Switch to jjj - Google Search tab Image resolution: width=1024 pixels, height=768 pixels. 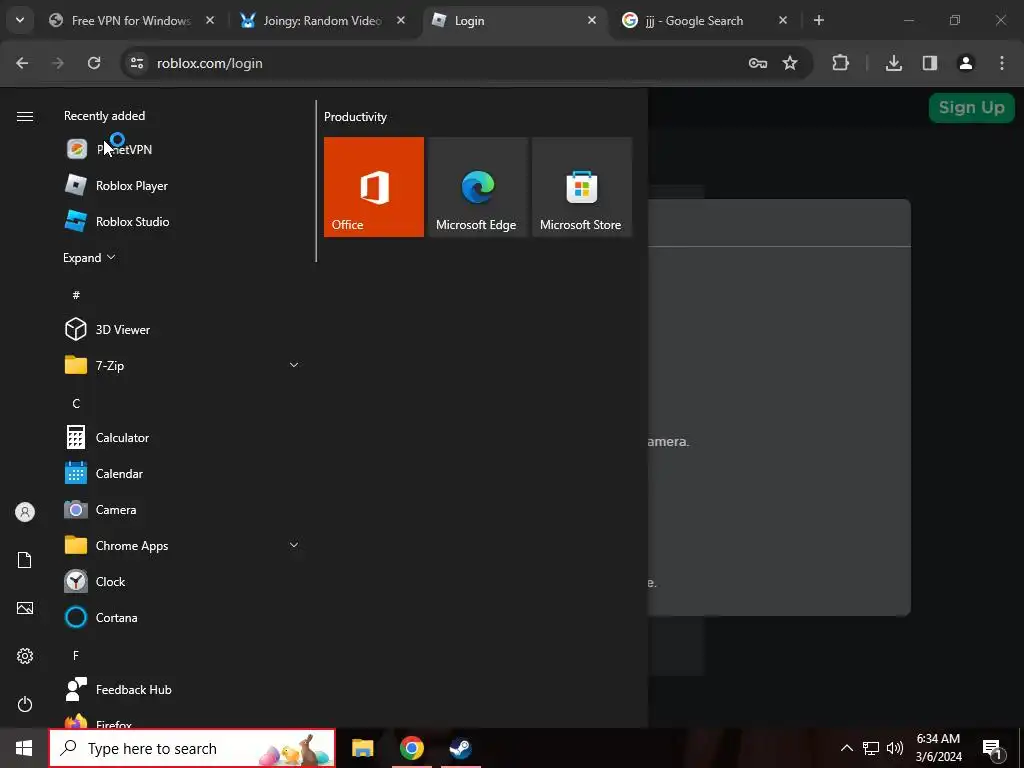click(703, 21)
